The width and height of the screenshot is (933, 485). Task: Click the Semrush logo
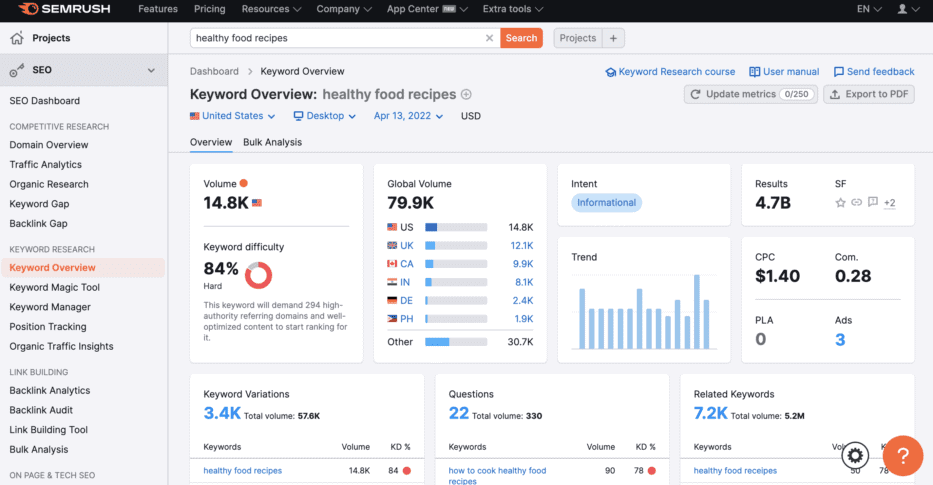tap(64, 9)
